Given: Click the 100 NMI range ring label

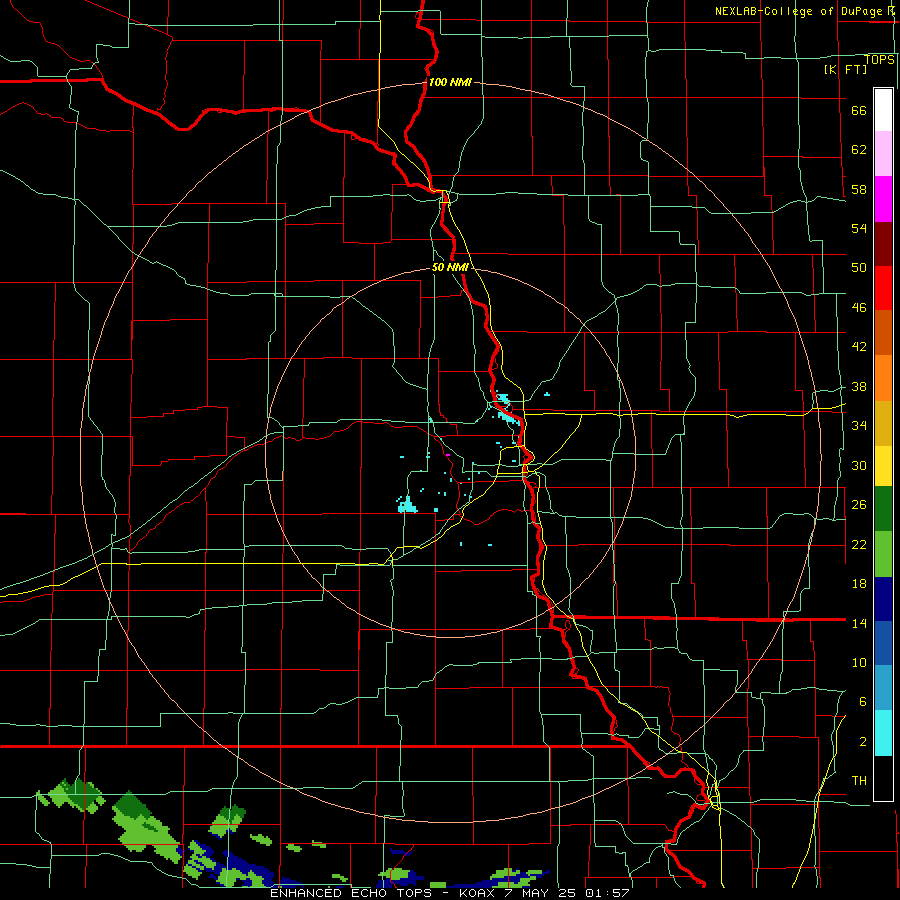Looking at the screenshot, I should point(450,82).
